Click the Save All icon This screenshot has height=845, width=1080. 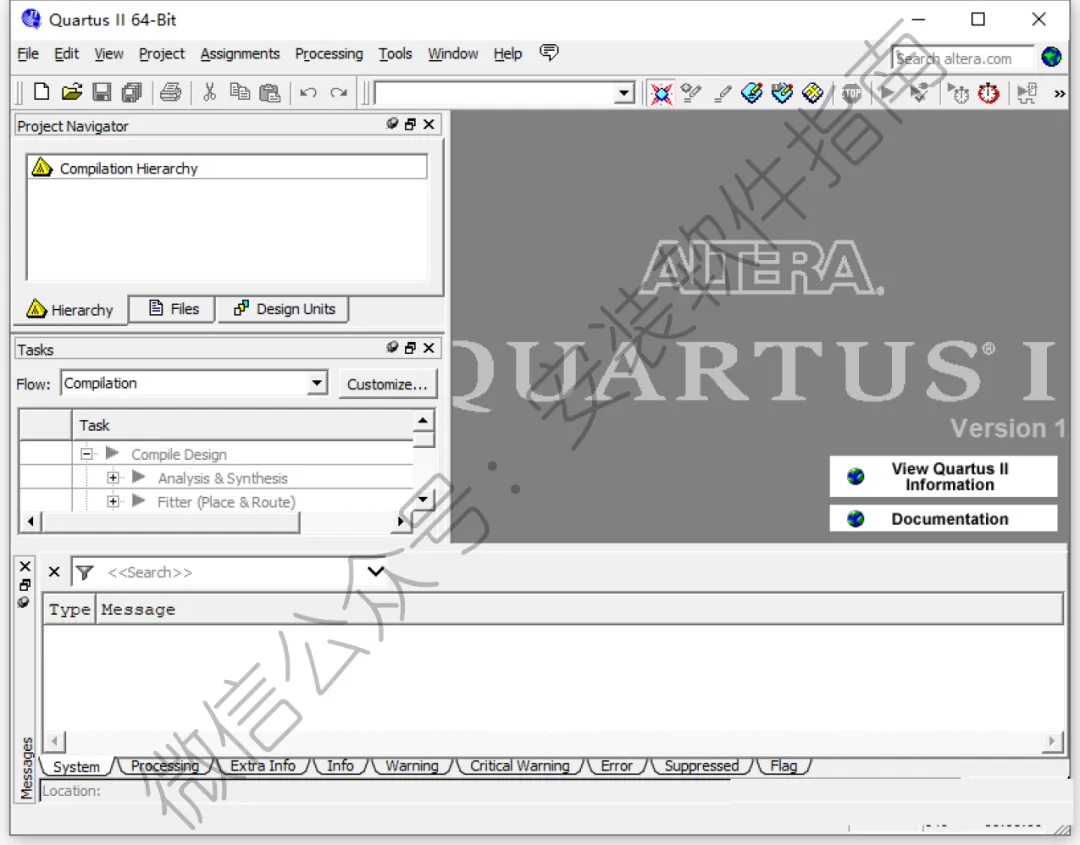[132, 92]
